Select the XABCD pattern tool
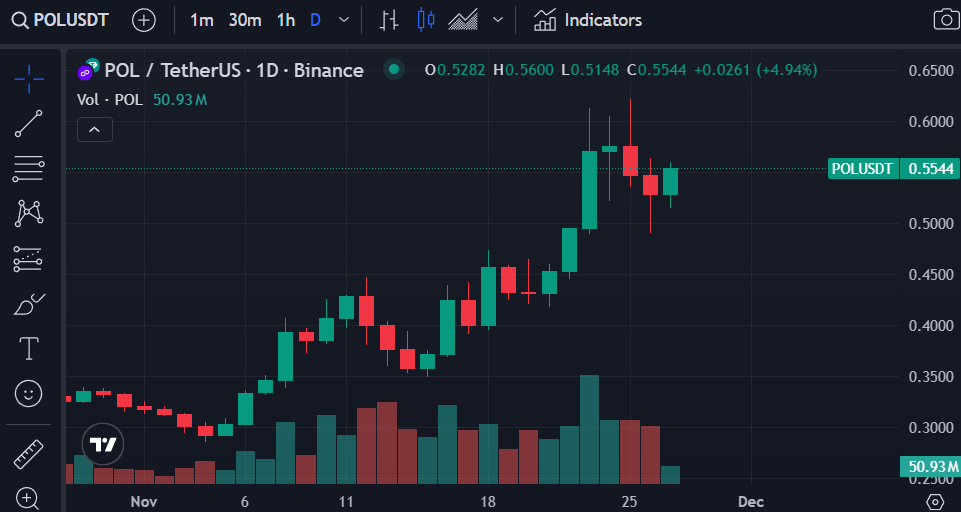 tap(29, 213)
